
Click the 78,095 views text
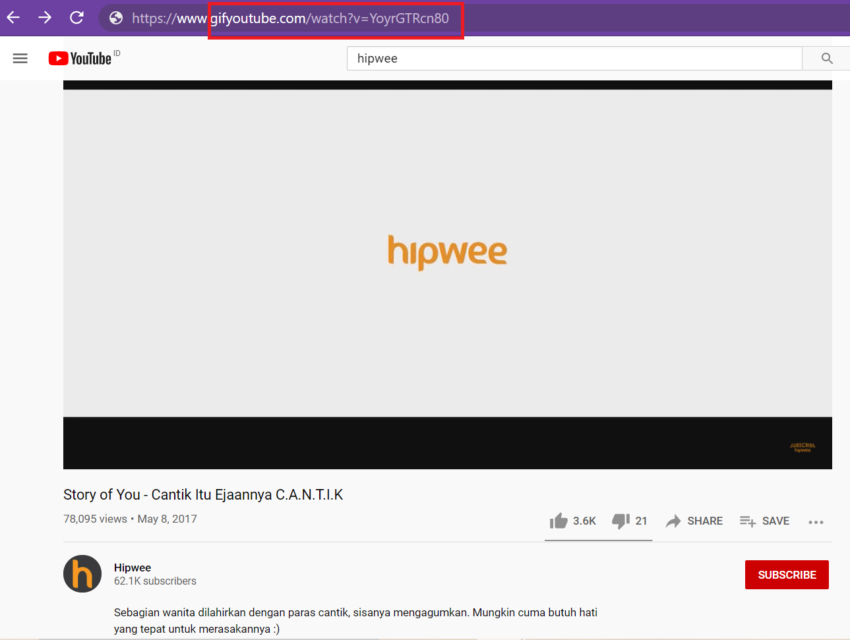[x=95, y=519]
